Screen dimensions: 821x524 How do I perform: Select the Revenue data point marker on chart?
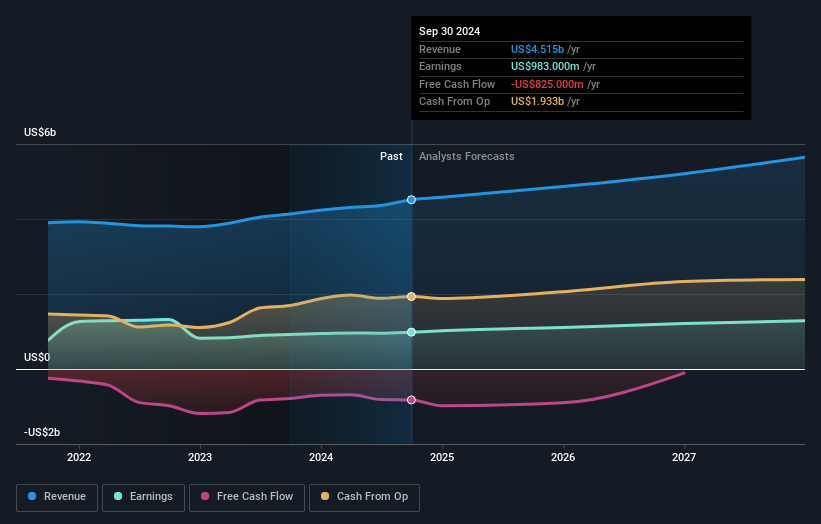(412, 199)
